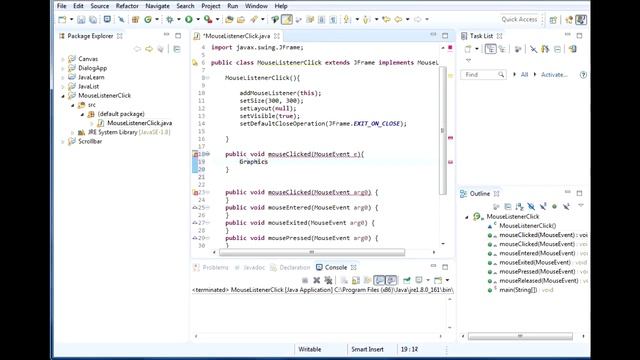Image resolution: width=640 pixels, height=360 pixels.
Task: Click the Open Perspective icon near Quick Access
Action: click(553, 20)
